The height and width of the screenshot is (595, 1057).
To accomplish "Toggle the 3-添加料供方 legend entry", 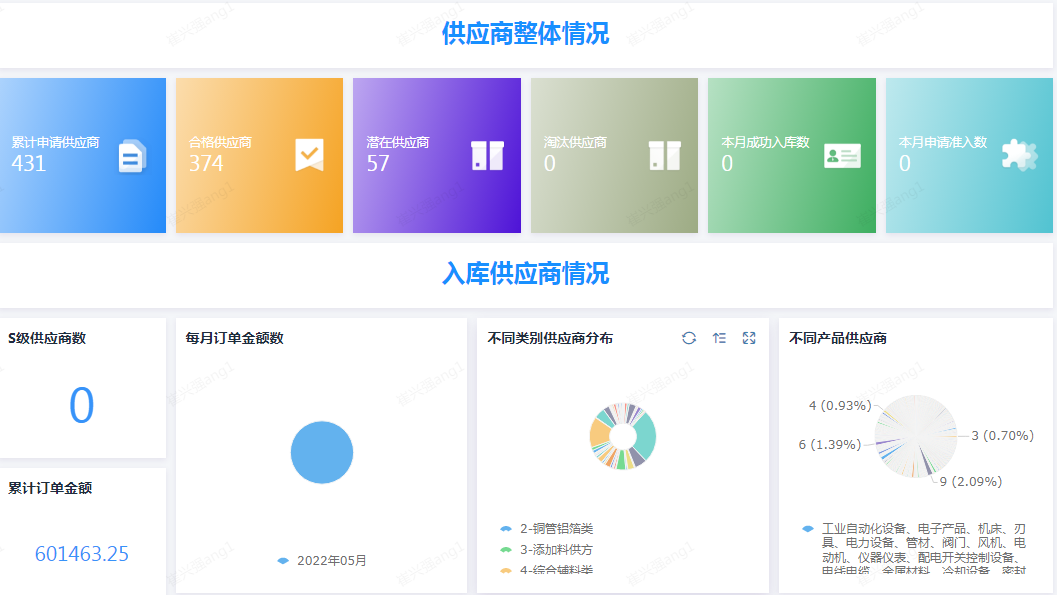I will 546,550.
